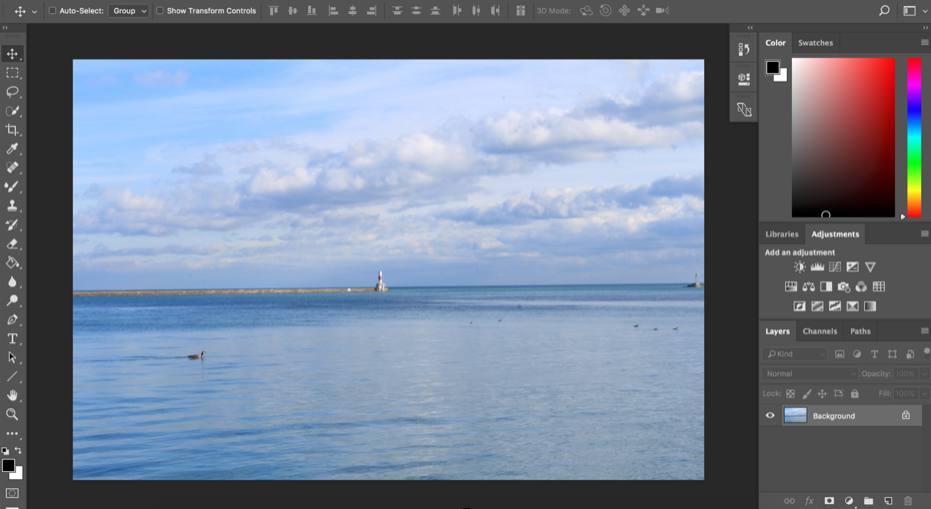The height and width of the screenshot is (509, 931).
Task: Toggle pixel layer filter in Layers panel
Action: [x=840, y=354]
